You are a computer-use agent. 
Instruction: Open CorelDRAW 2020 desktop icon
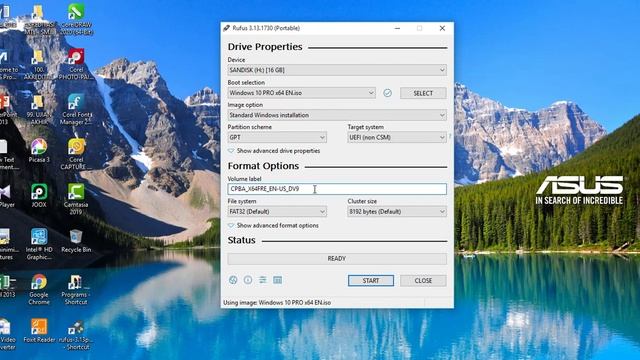pyautogui.click(x=76, y=19)
